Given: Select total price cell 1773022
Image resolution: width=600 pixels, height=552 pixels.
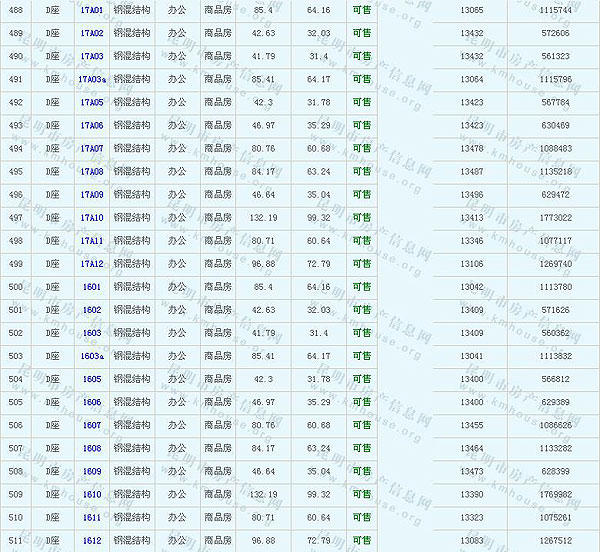Looking at the screenshot, I should coord(555,218).
